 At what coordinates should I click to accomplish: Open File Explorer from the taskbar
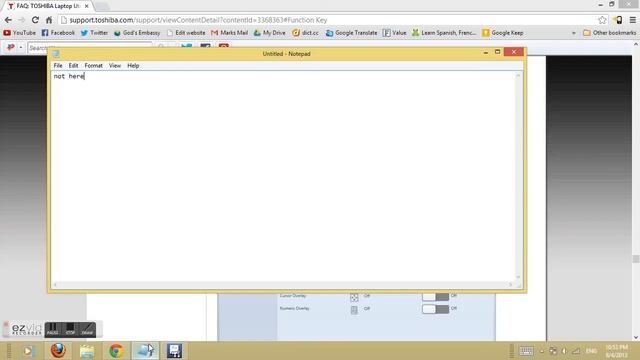[x=87, y=351]
